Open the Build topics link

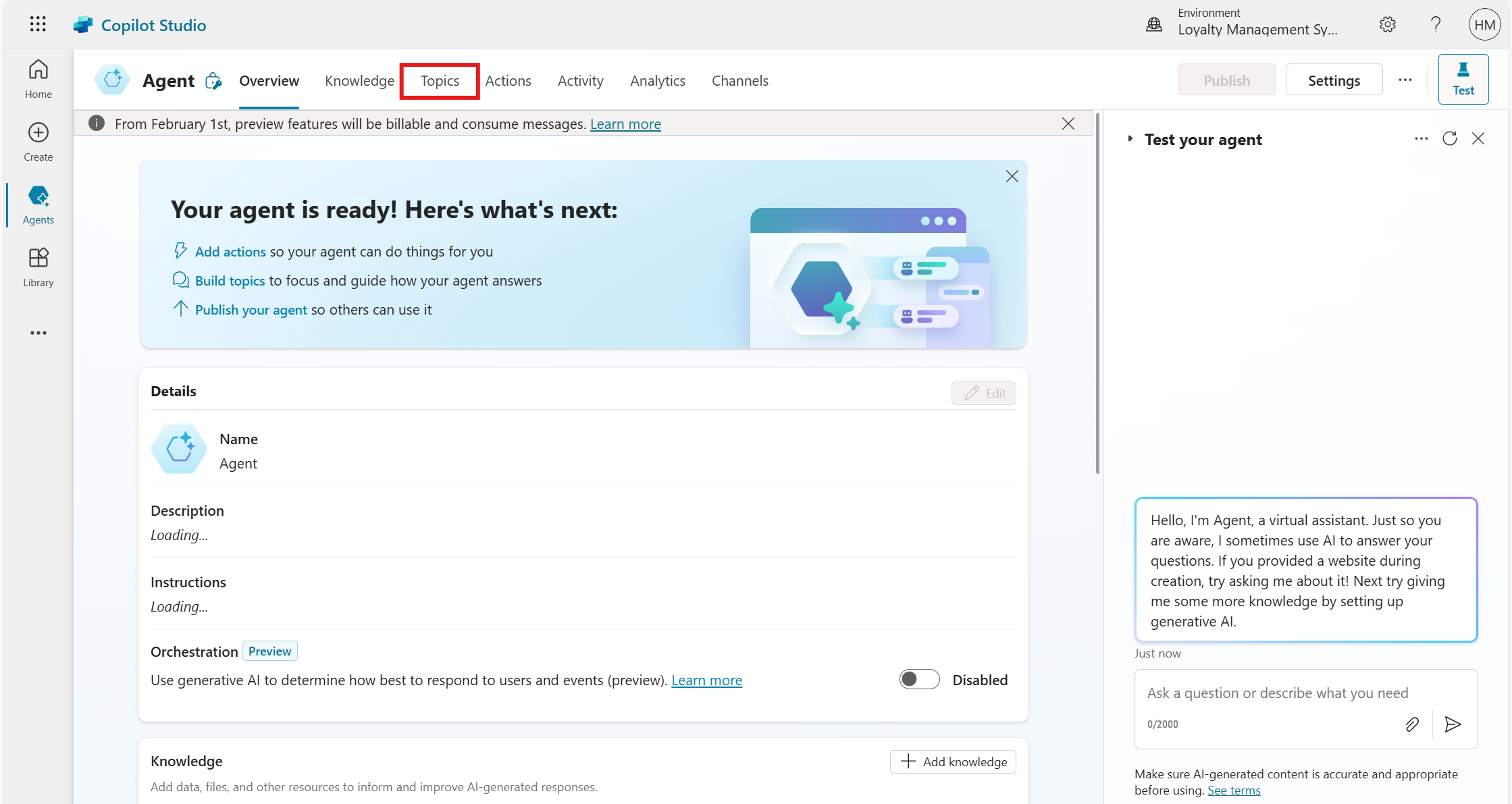click(x=230, y=281)
